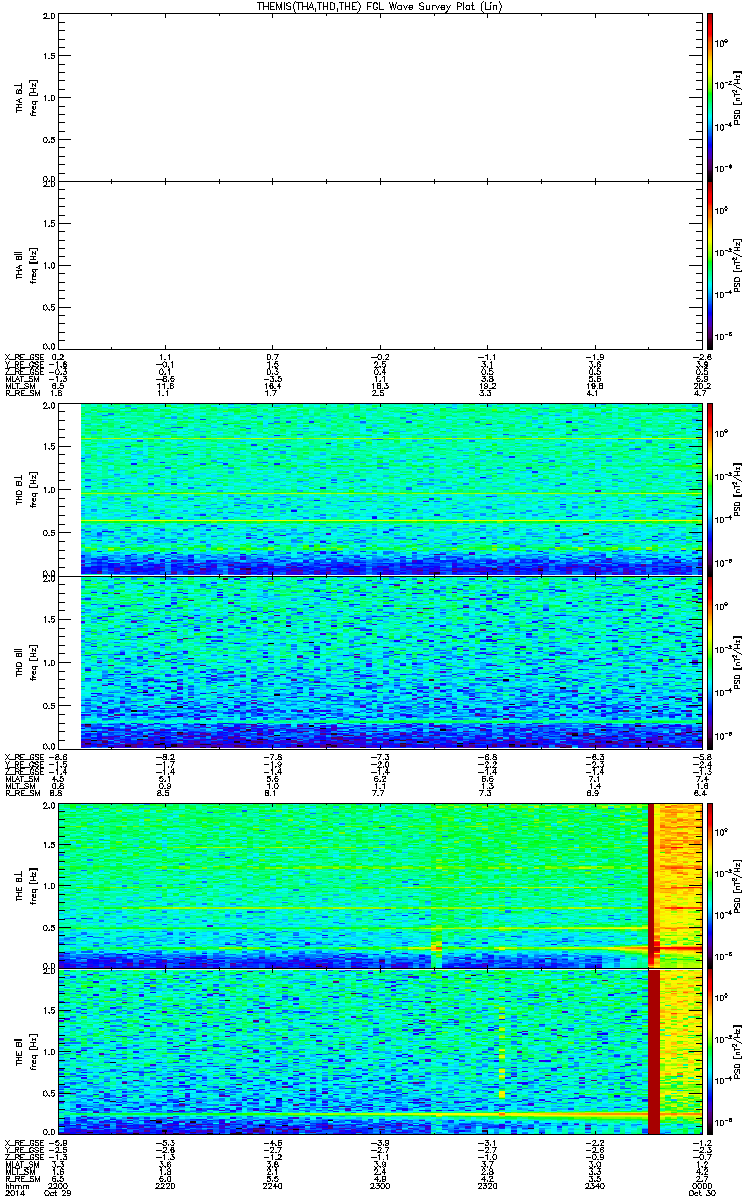Click the 2.0 top tick of THA BL axis
Image resolution: width=750 pixels, height=1200 pixels.
click(x=50, y=17)
